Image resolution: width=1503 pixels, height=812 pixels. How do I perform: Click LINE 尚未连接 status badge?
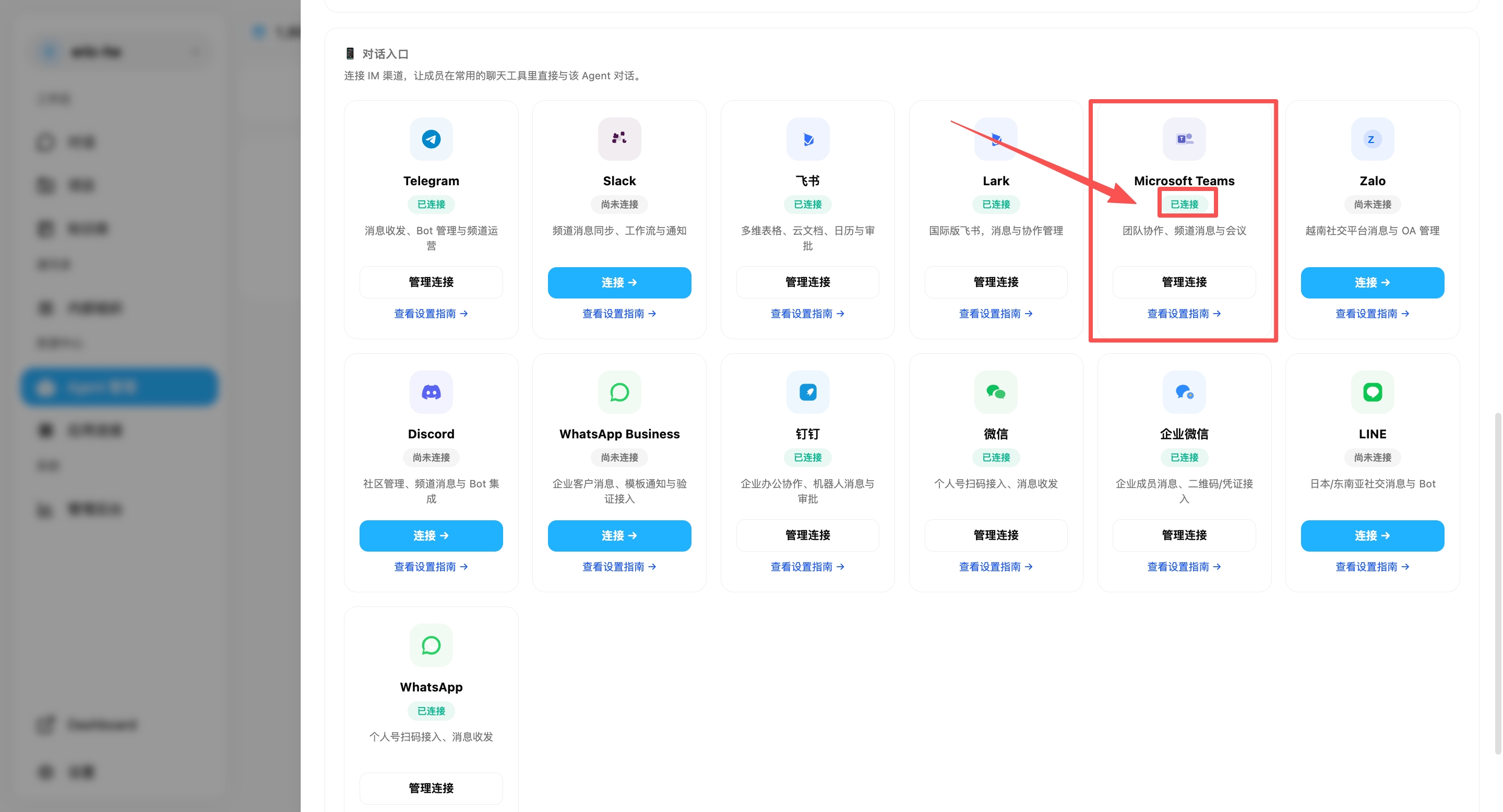(x=1373, y=457)
